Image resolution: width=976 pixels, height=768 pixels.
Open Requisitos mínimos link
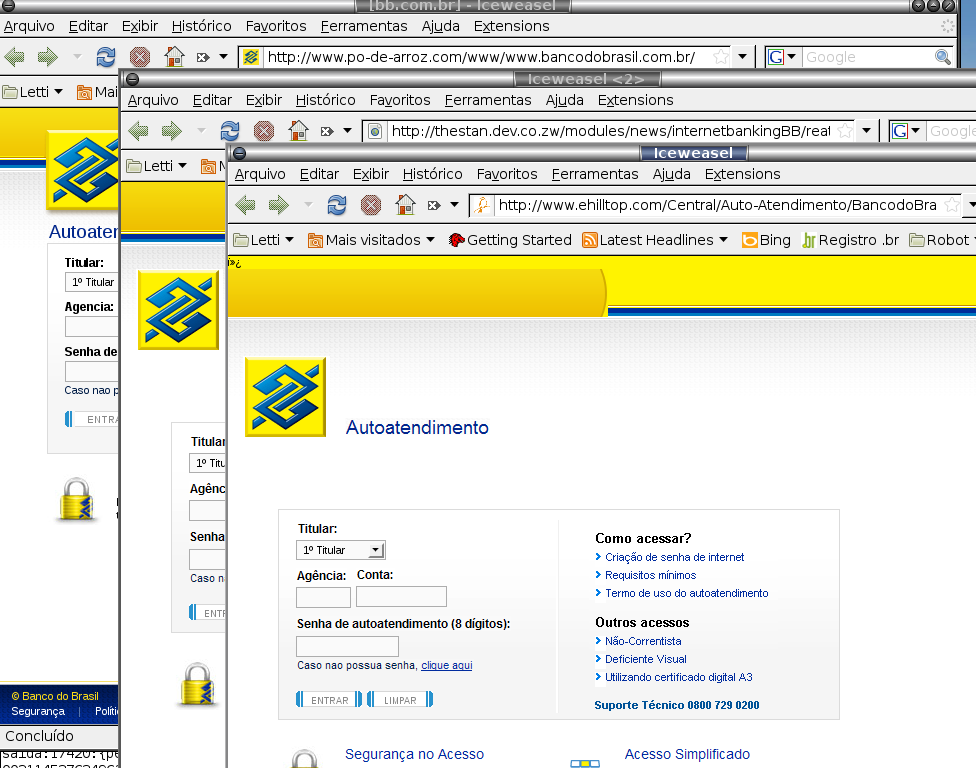pyautogui.click(x=650, y=575)
